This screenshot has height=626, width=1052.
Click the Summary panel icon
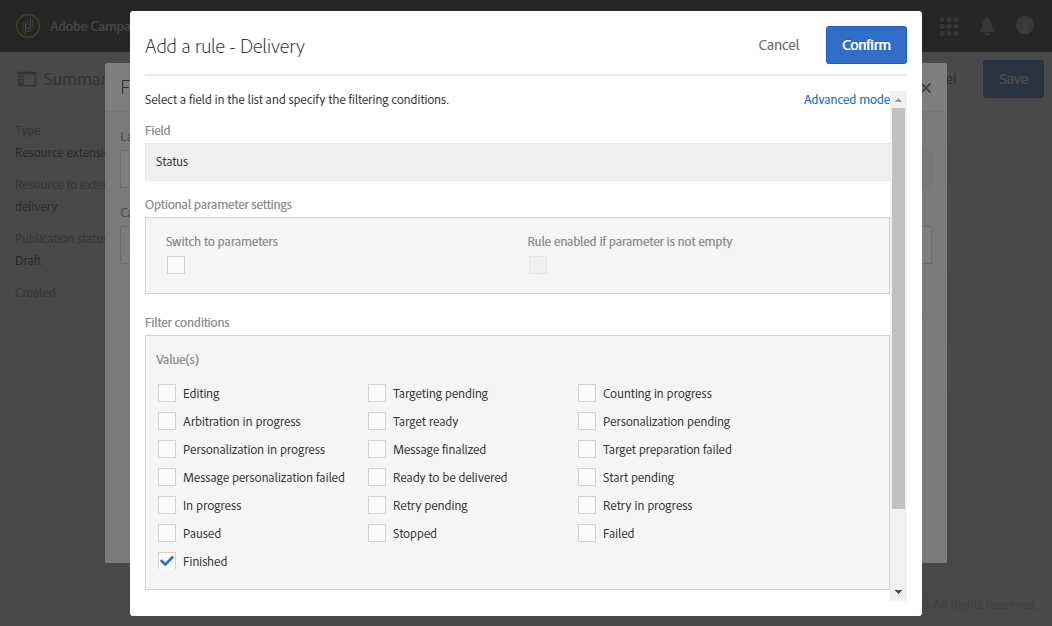(27, 79)
